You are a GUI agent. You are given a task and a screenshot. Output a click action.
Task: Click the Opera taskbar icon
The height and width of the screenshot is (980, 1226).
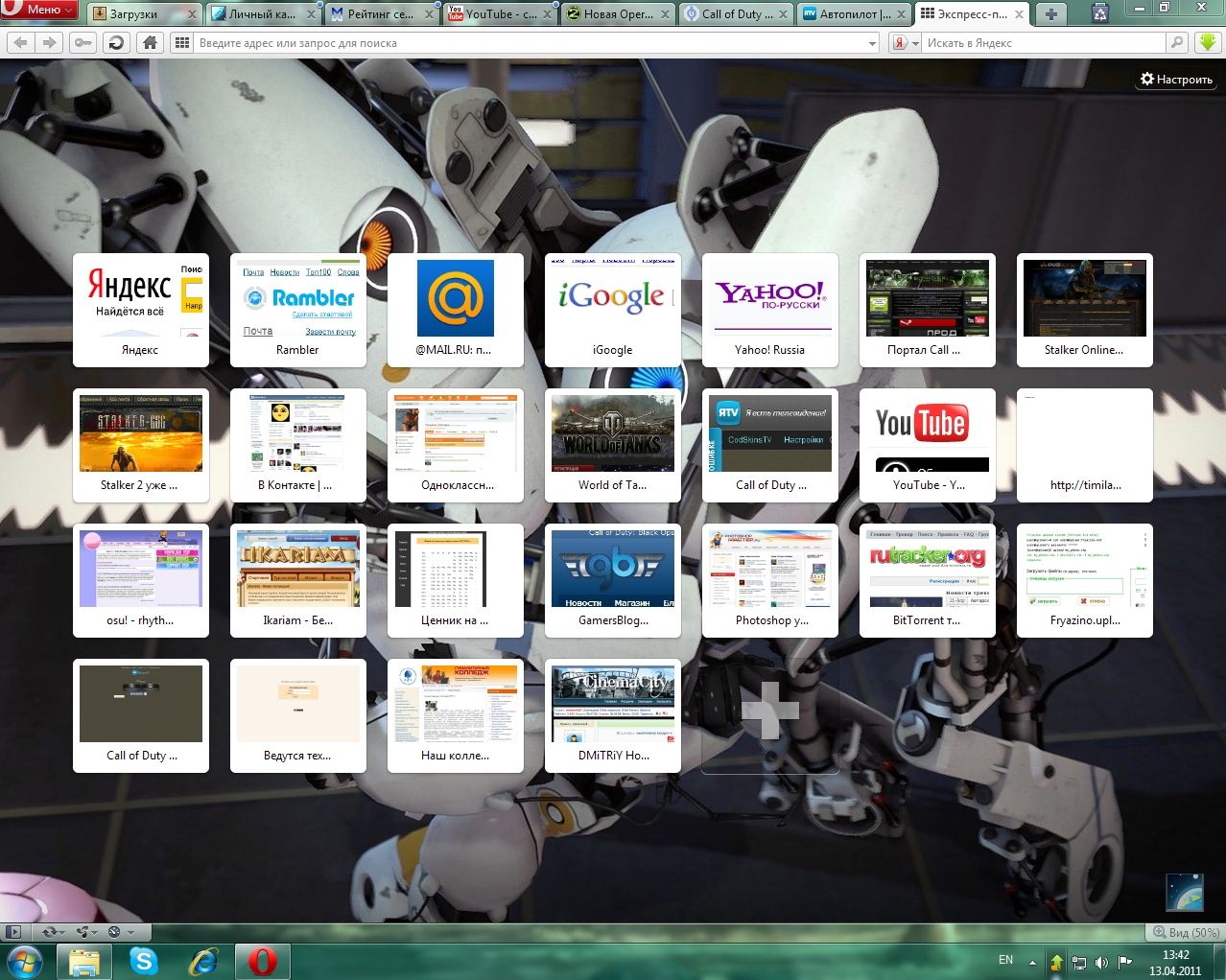coord(262,961)
